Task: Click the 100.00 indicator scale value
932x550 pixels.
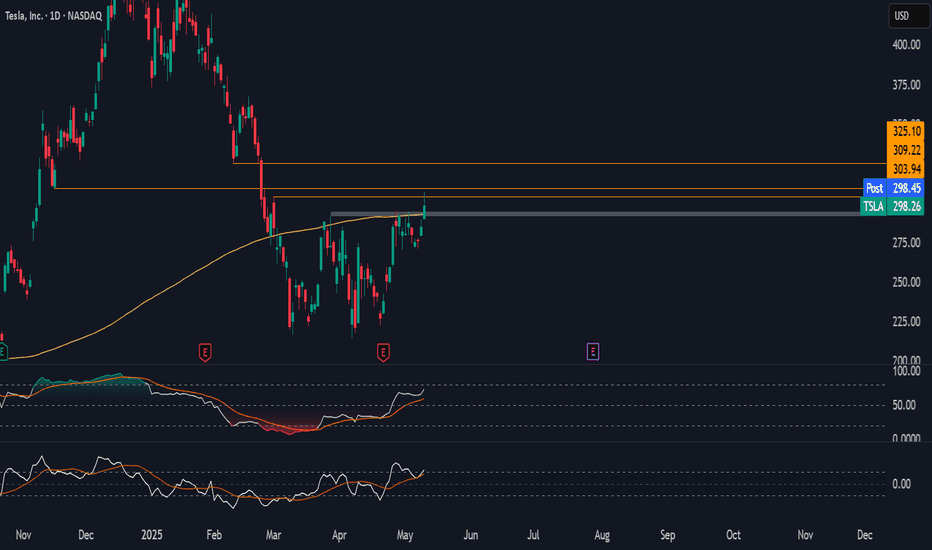Action: (x=906, y=372)
